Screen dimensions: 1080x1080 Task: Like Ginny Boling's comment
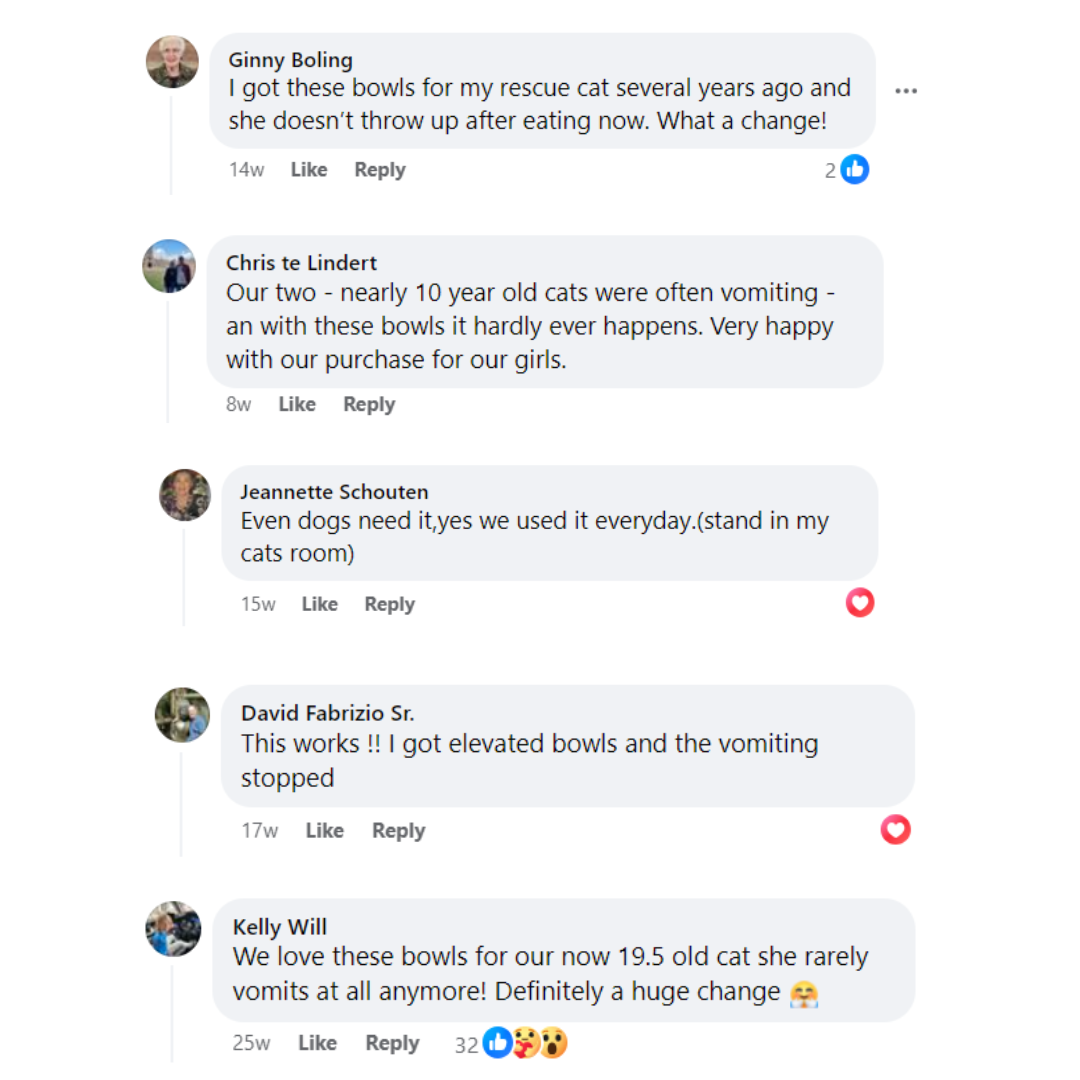point(309,170)
